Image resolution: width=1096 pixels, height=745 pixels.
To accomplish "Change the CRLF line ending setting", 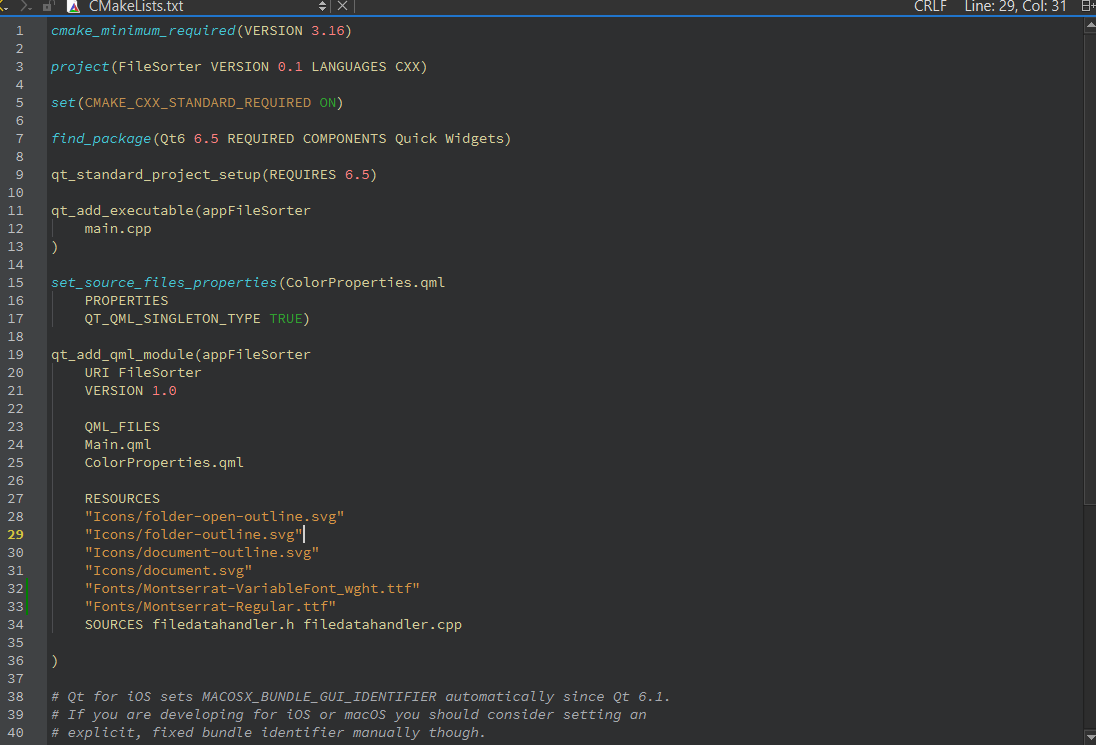I will [x=930, y=6].
